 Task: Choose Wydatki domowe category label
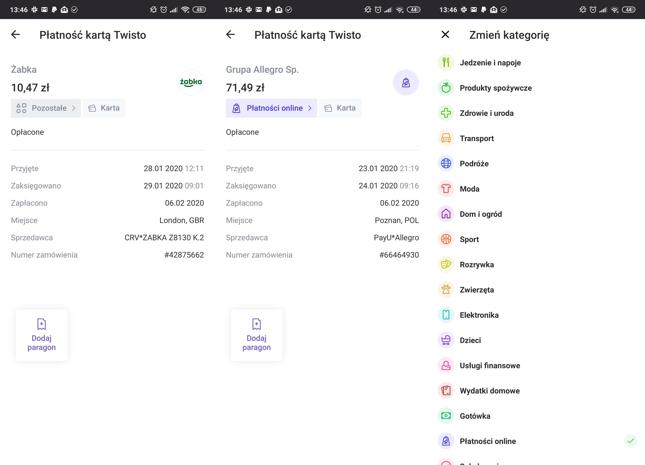pyautogui.click(x=490, y=391)
